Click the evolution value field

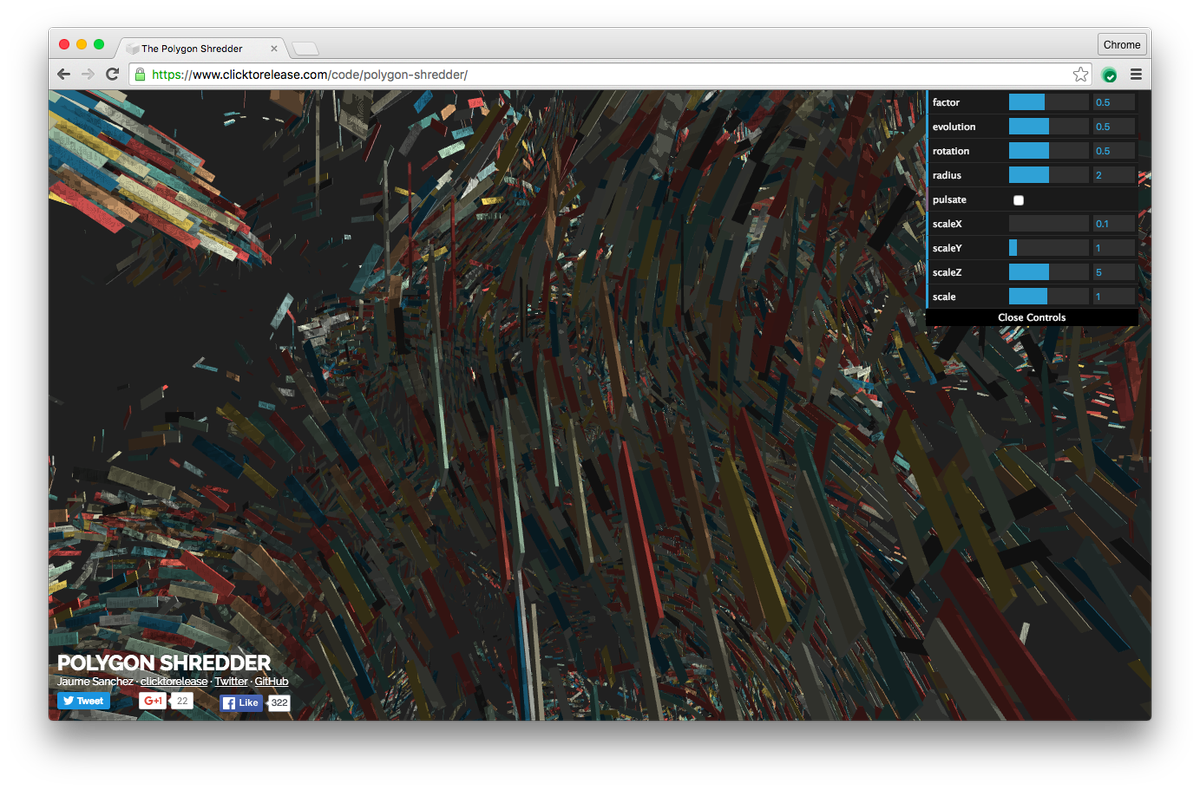pyautogui.click(x=1114, y=127)
